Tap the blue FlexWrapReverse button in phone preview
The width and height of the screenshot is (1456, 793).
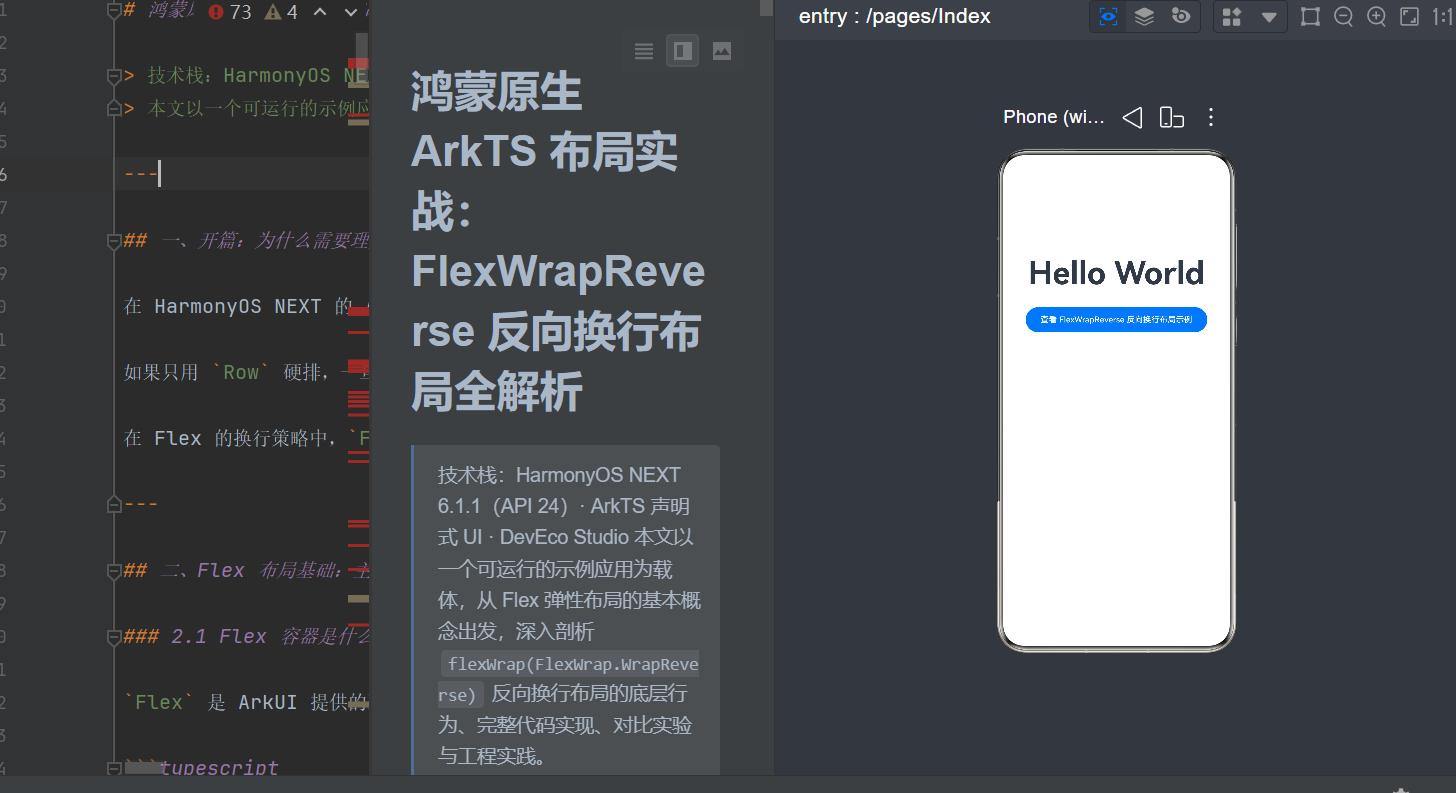tap(1116, 319)
